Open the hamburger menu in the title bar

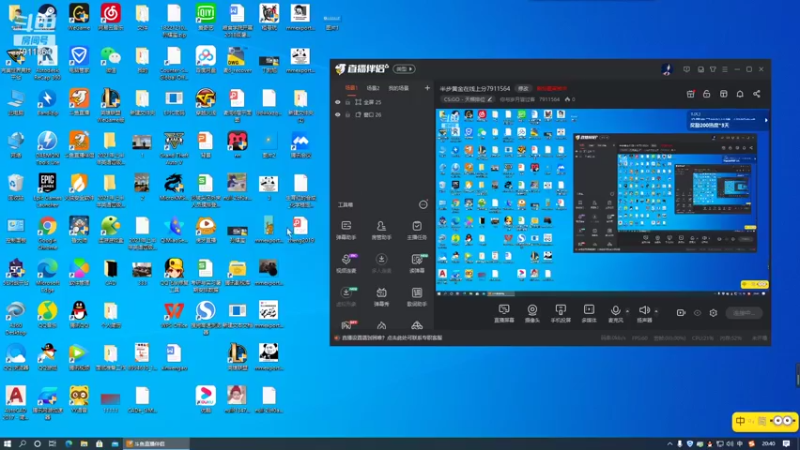click(724, 69)
